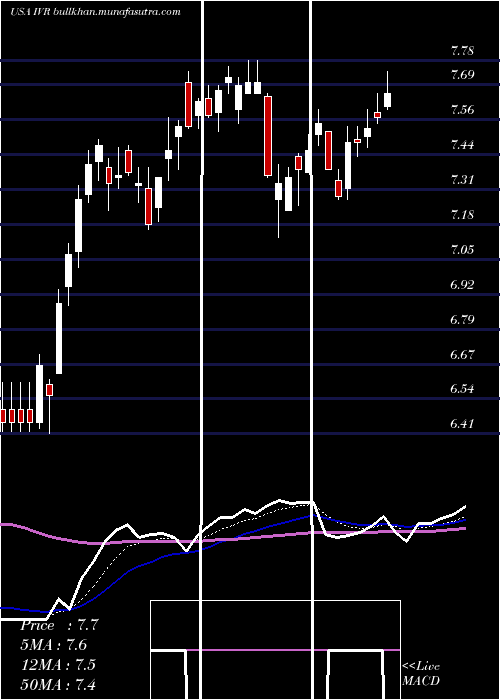
Task: Click the 'USA IVR bullkhan.munafasutra.com' title text
Action: coord(96,12)
